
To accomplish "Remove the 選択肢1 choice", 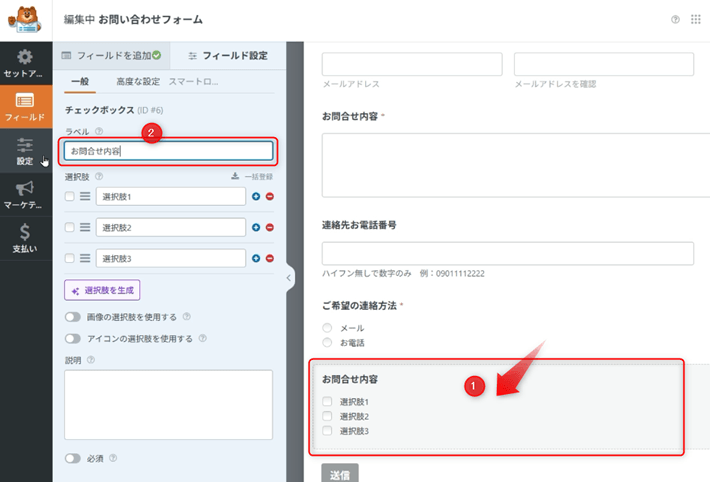I will pyautogui.click(x=270, y=197).
